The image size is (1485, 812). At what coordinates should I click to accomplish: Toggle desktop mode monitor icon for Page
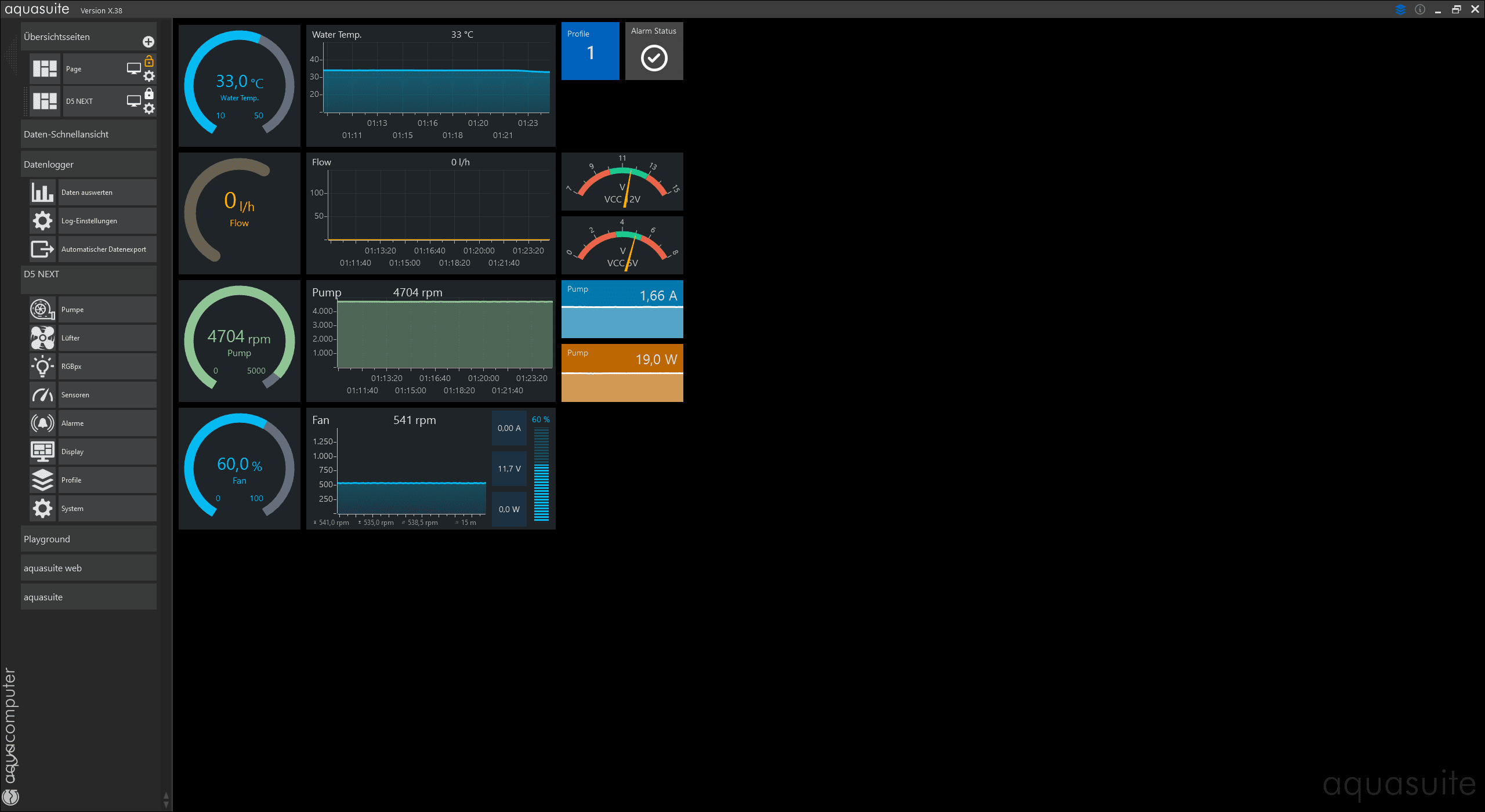[x=134, y=68]
